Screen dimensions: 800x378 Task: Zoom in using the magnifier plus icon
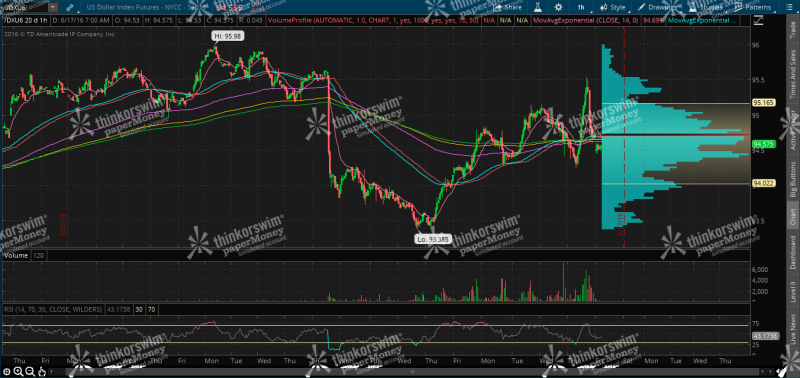tap(18, 371)
